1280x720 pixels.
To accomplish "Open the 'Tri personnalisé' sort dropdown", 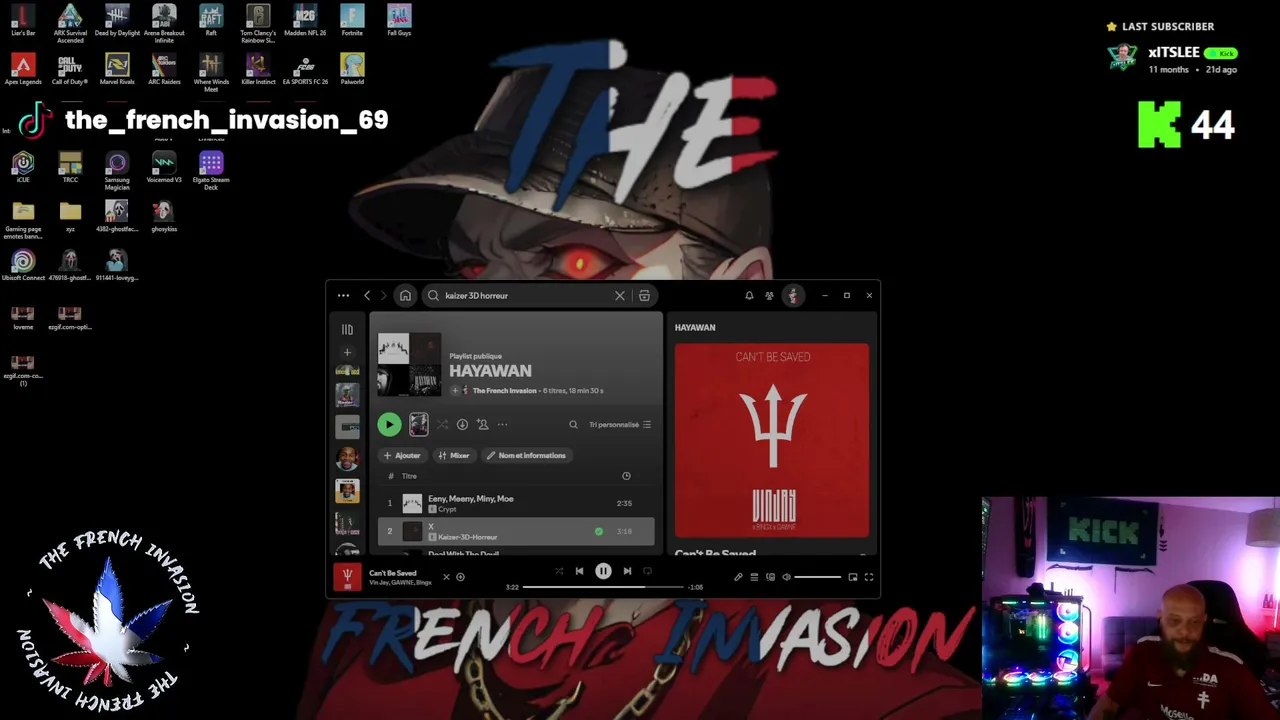I will pyautogui.click(x=620, y=425).
